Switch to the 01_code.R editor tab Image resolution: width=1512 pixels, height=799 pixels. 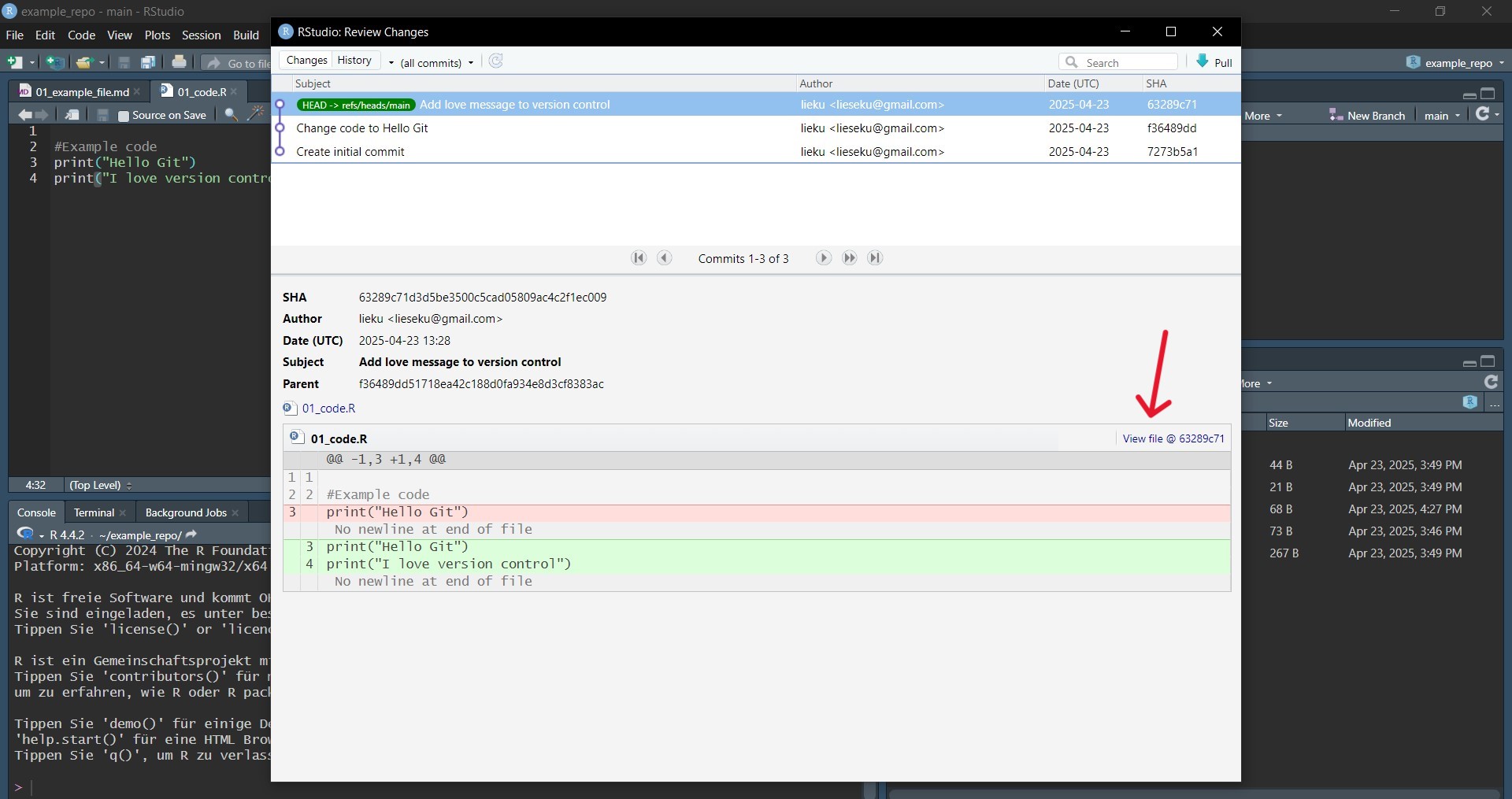coord(202,92)
